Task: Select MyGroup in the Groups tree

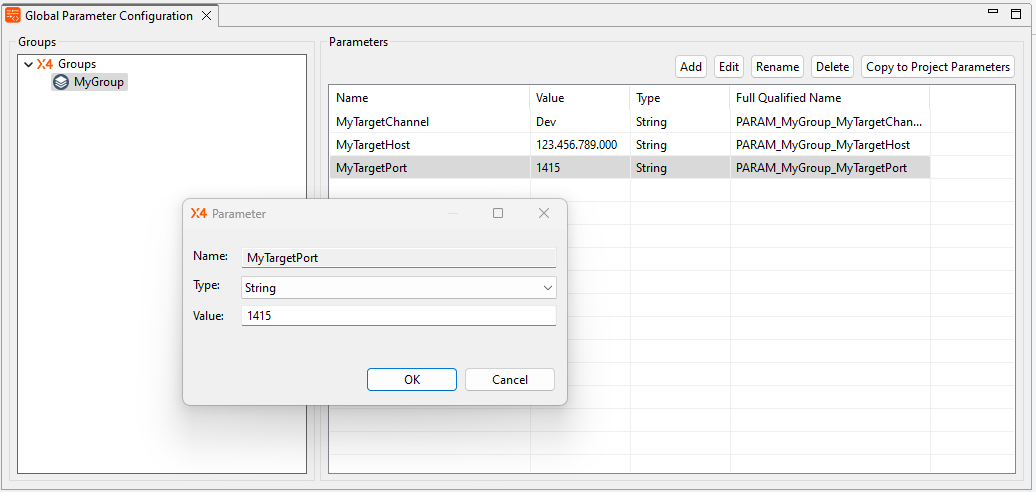Action: pyautogui.click(x=98, y=82)
